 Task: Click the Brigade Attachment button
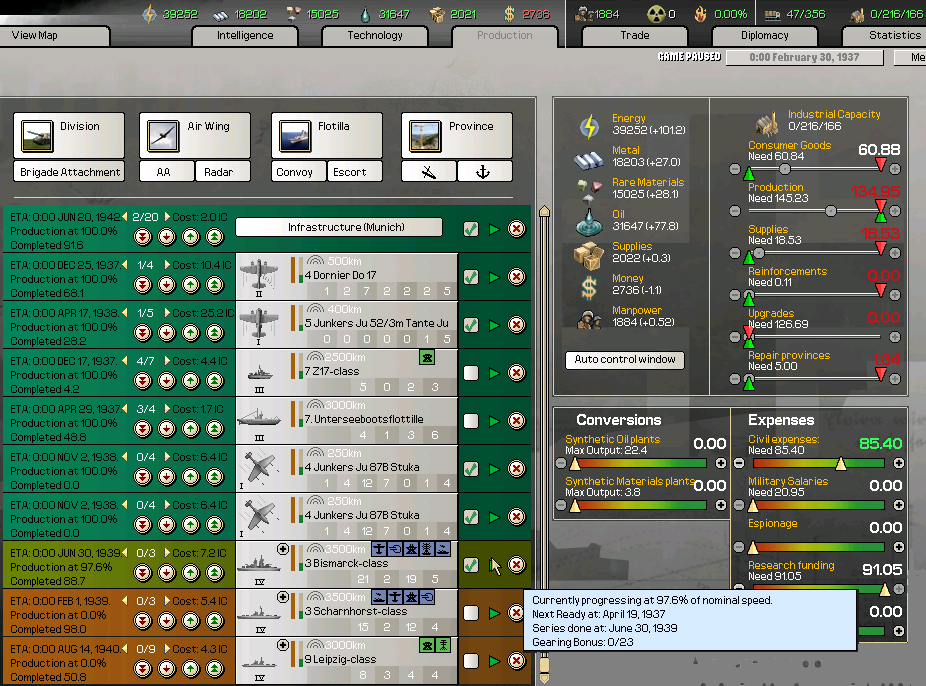coord(70,172)
